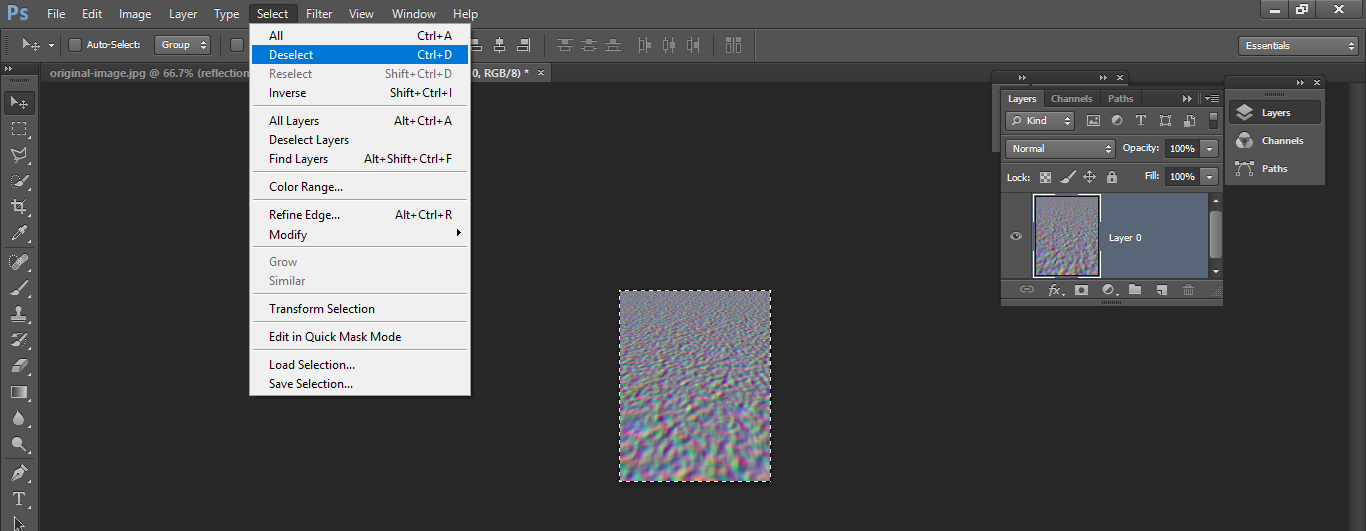Switch to the Paths tab

(1121, 99)
